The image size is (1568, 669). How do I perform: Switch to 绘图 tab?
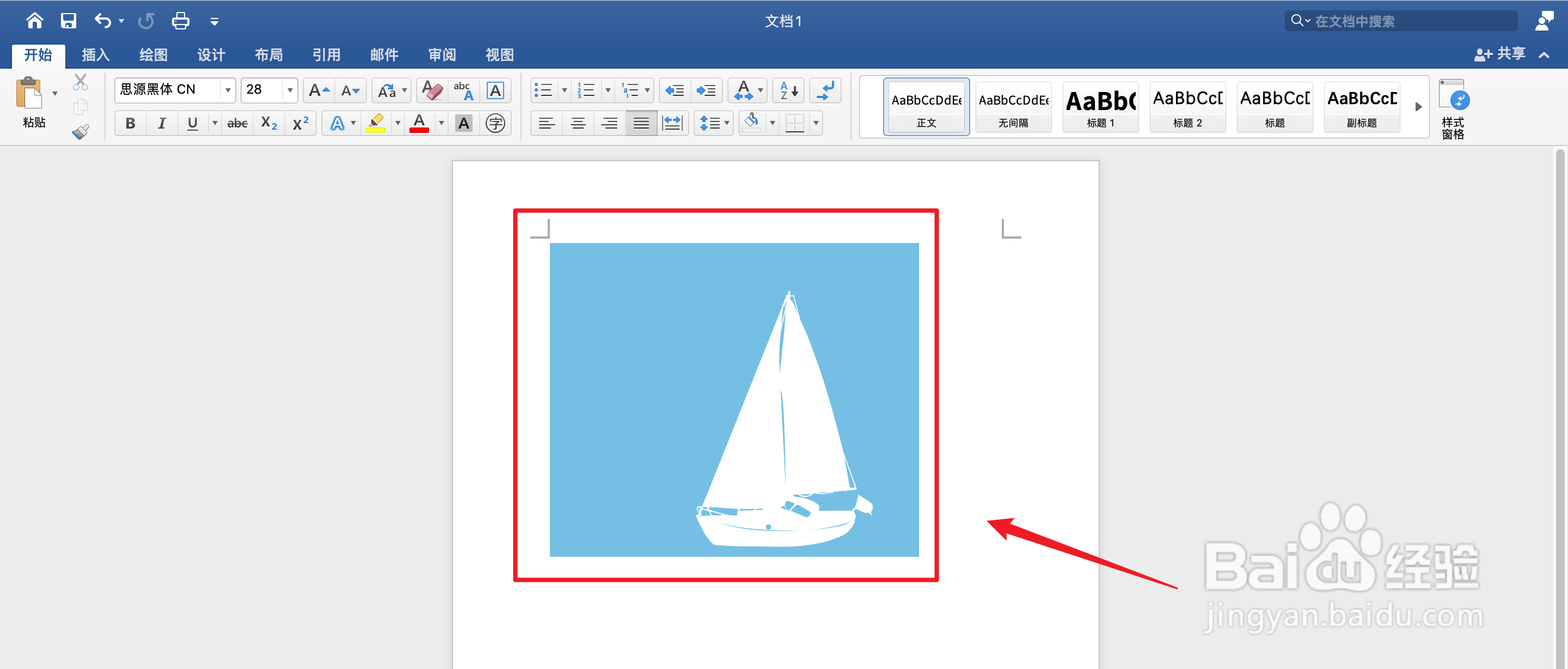[x=154, y=55]
